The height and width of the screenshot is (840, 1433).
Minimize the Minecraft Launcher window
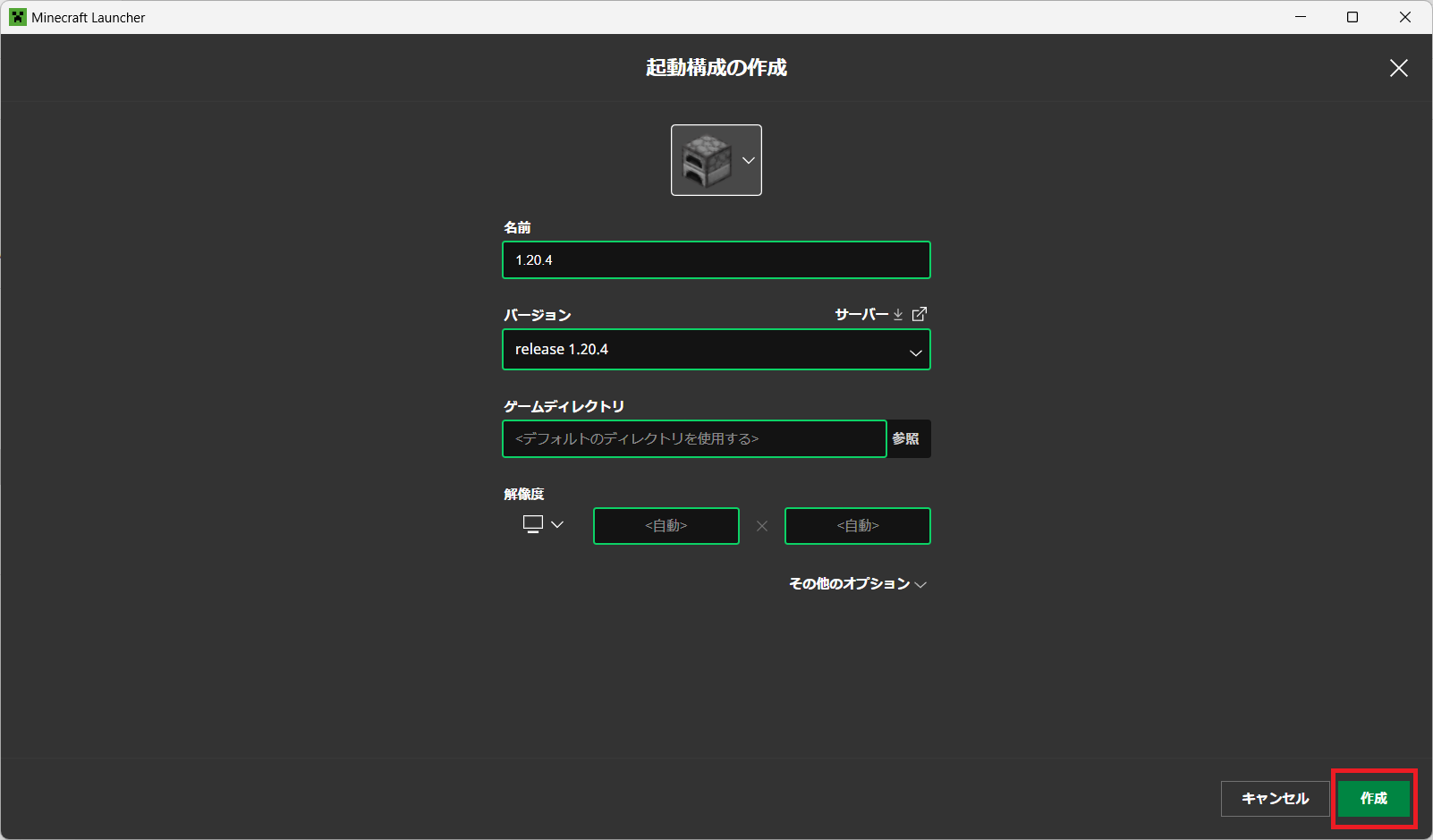click(x=1301, y=17)
